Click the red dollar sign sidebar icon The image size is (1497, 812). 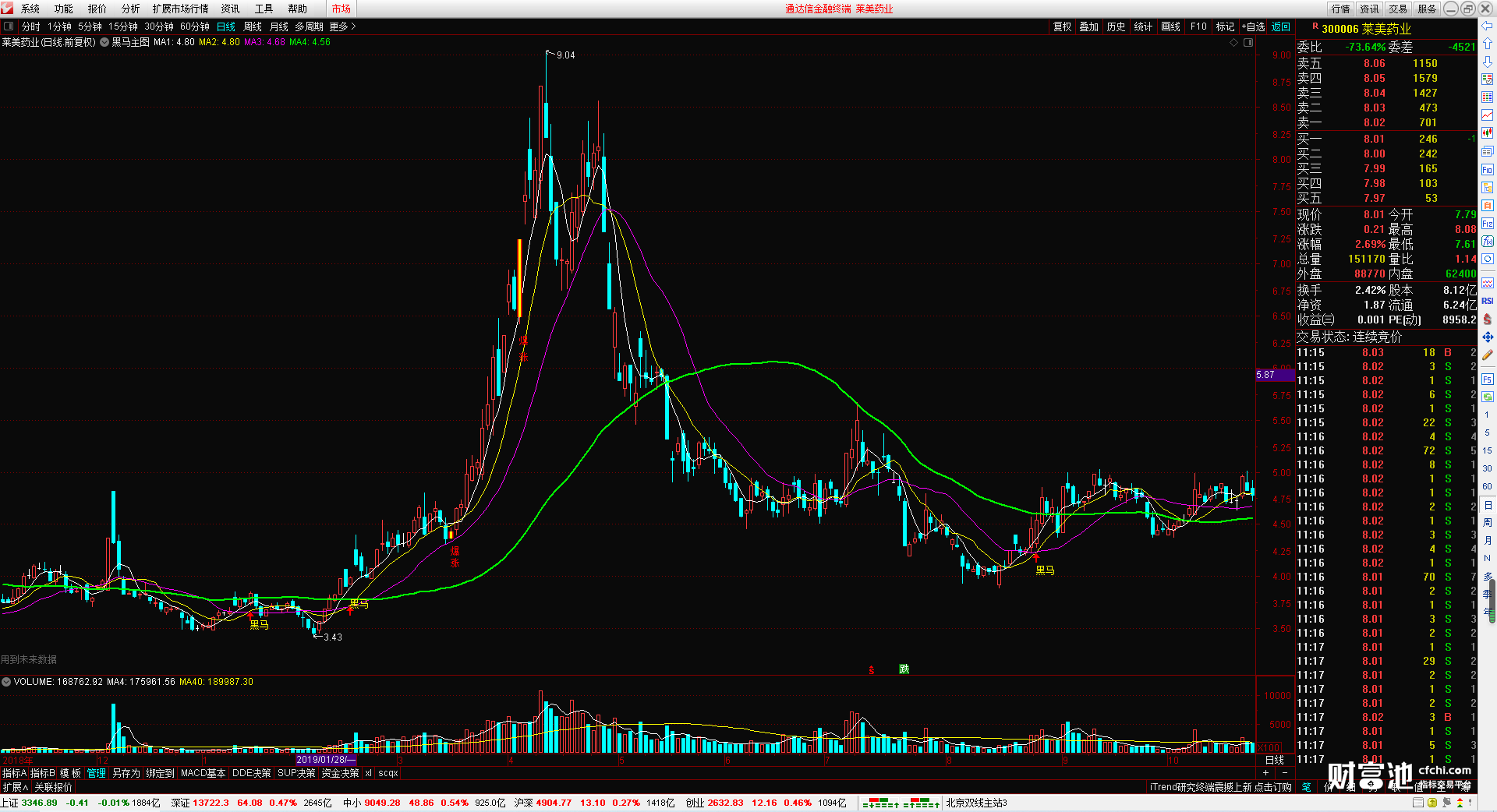[x=1488, y=319]
